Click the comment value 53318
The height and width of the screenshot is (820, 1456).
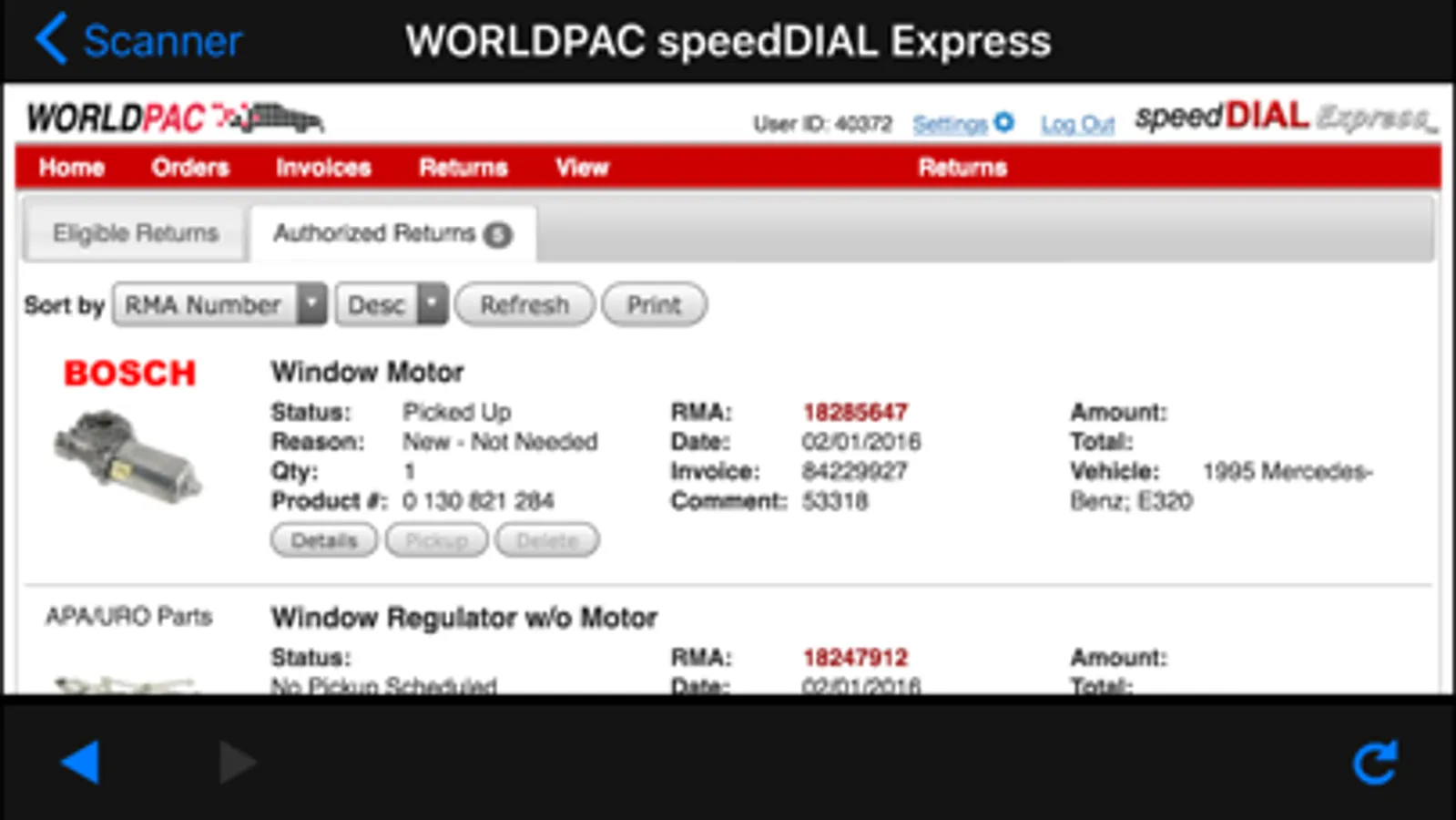click(835, 500)
